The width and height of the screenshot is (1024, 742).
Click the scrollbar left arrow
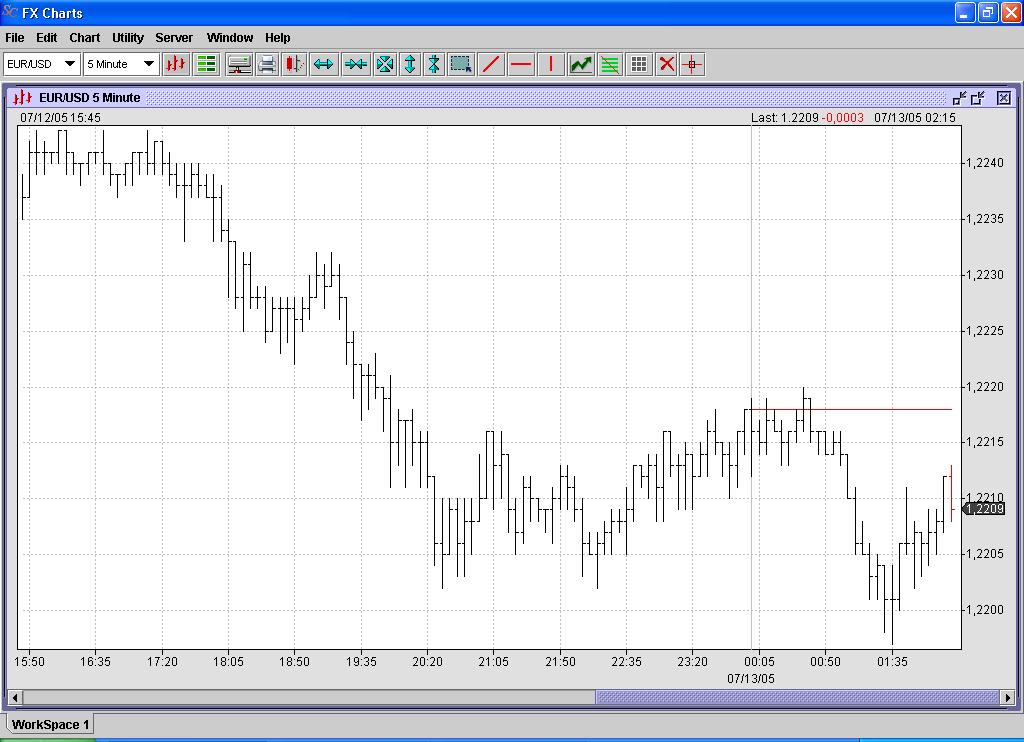click(x=14, y=698)
